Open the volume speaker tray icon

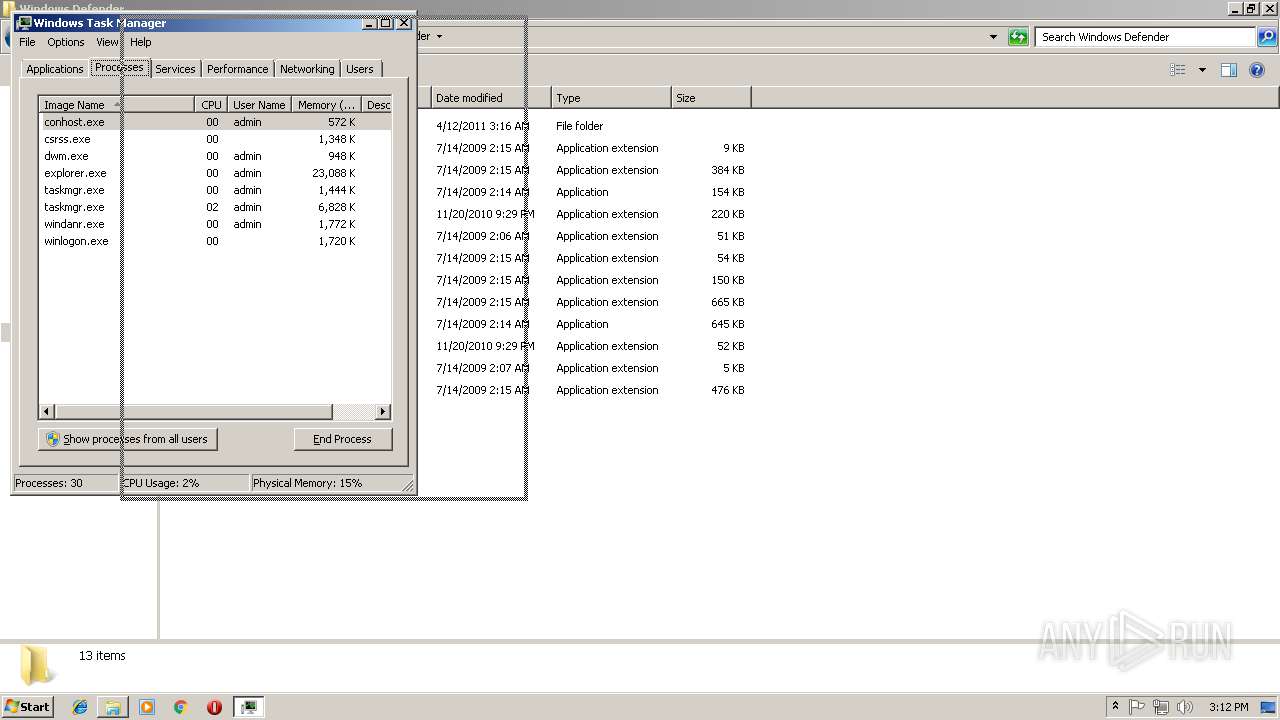pos(1185,707)
